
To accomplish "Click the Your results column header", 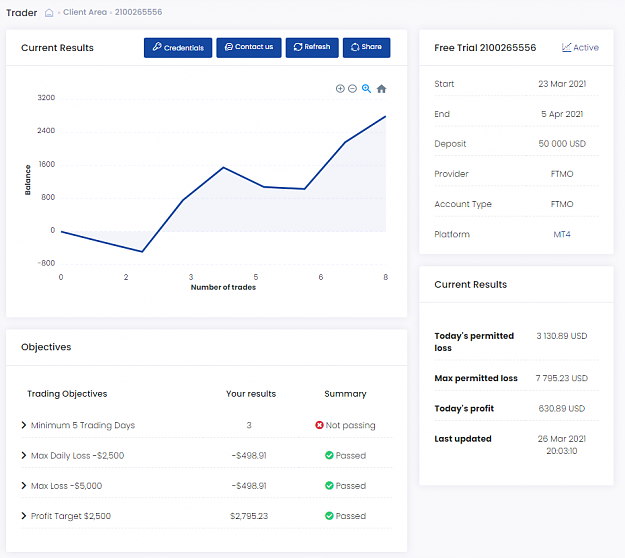I will (x=251, y=394).
